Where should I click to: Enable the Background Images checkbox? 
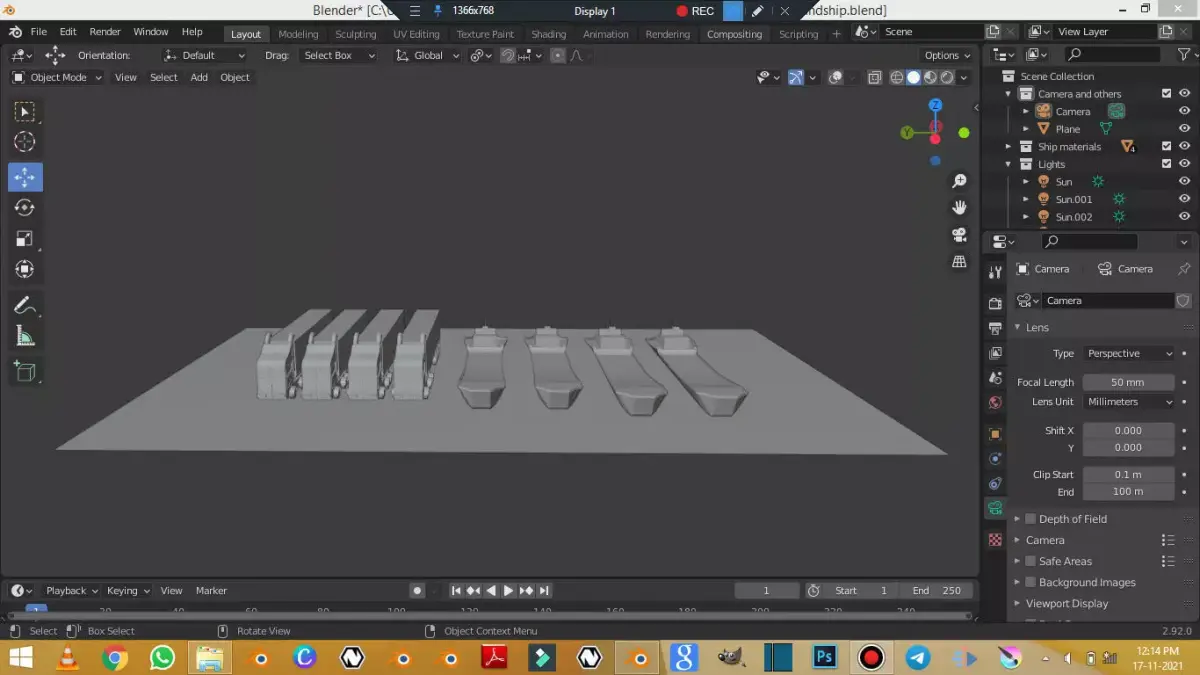pyautogui.click(x=1031, y=582)
